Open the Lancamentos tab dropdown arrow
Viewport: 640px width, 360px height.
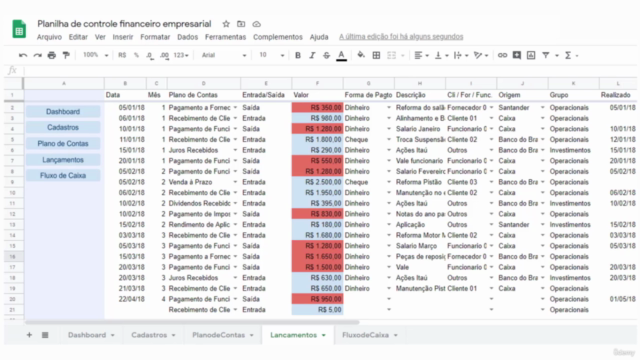[324, 336]
